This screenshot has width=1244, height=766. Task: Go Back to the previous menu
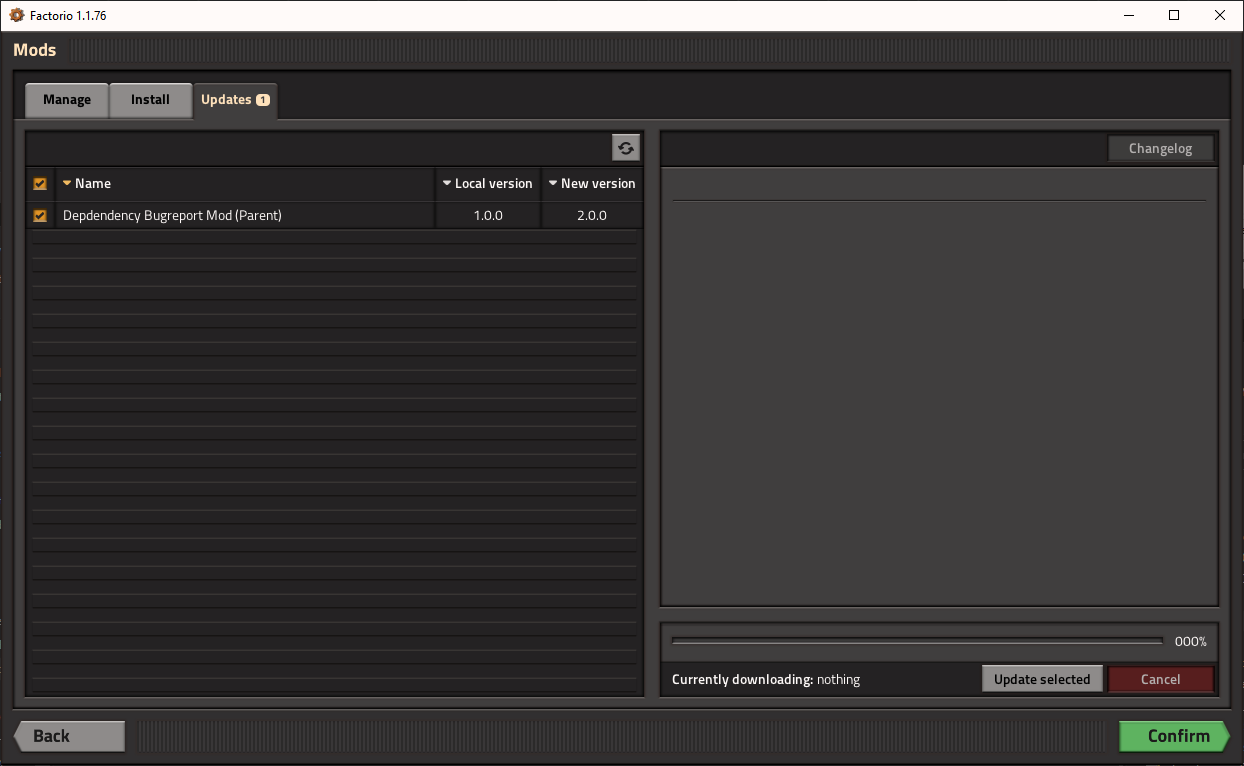click(x=69, y=736)
